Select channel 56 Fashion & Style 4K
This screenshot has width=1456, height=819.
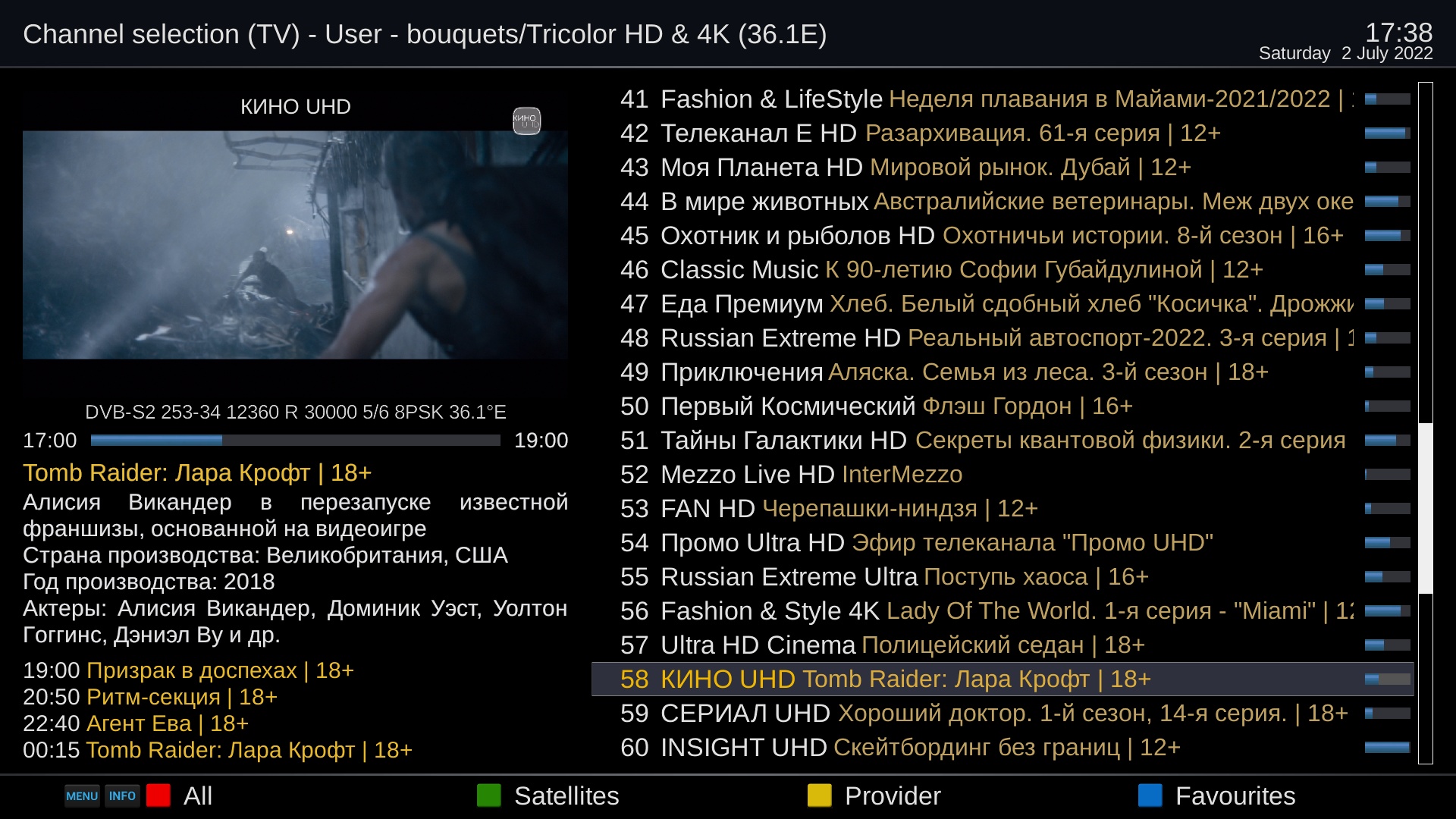(1003, 610)
